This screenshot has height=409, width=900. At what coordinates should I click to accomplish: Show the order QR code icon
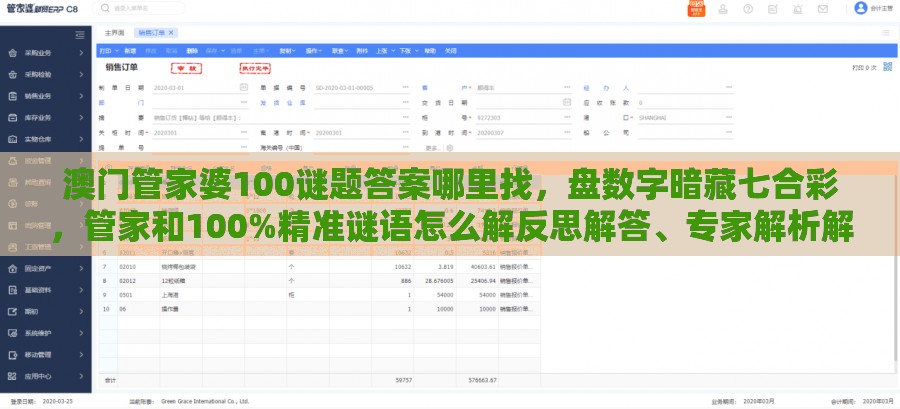click(x=888, y=67)
